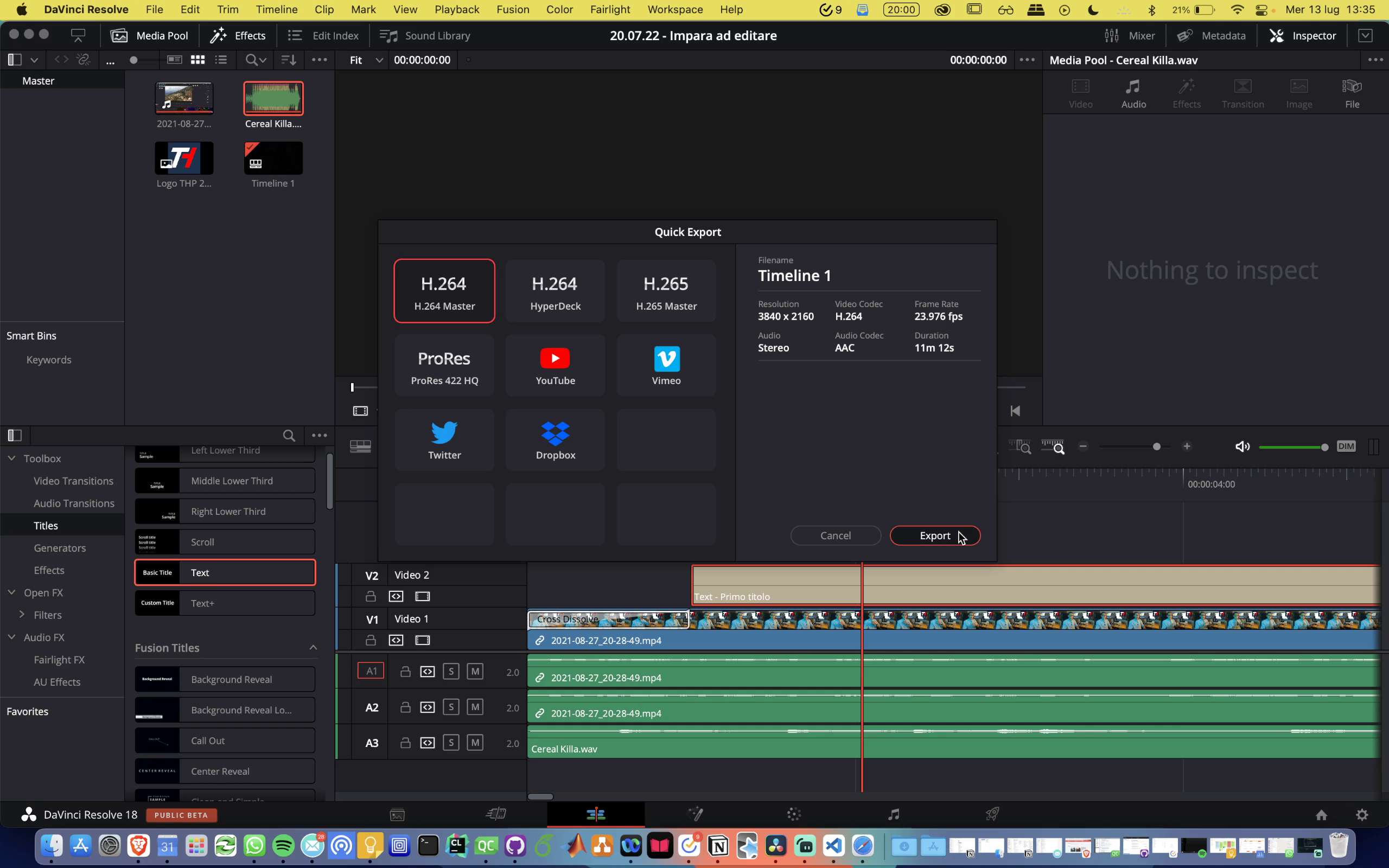Click the Export button
Viewport: 1389px width, 868px height.
[935, 535]
